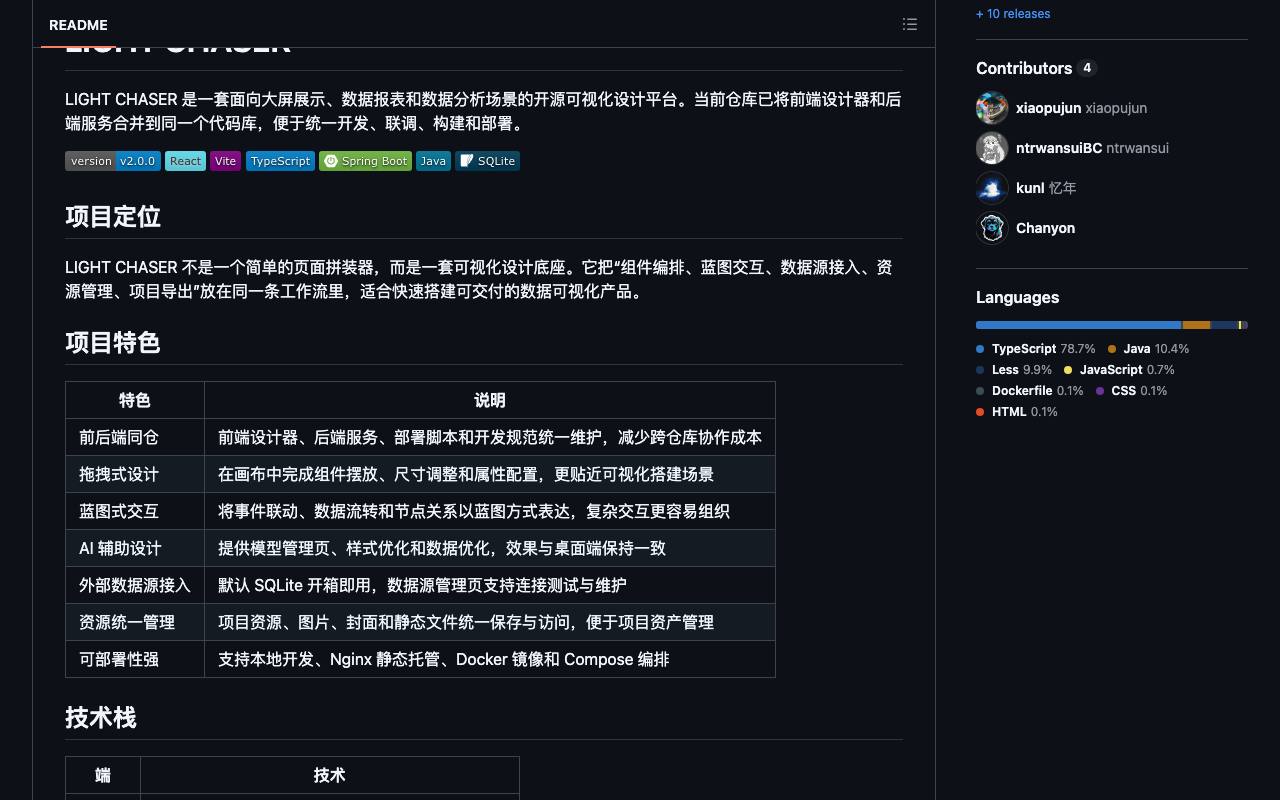Click the Java badge
The image size is (1280, 800).
[x=433, y=161]
